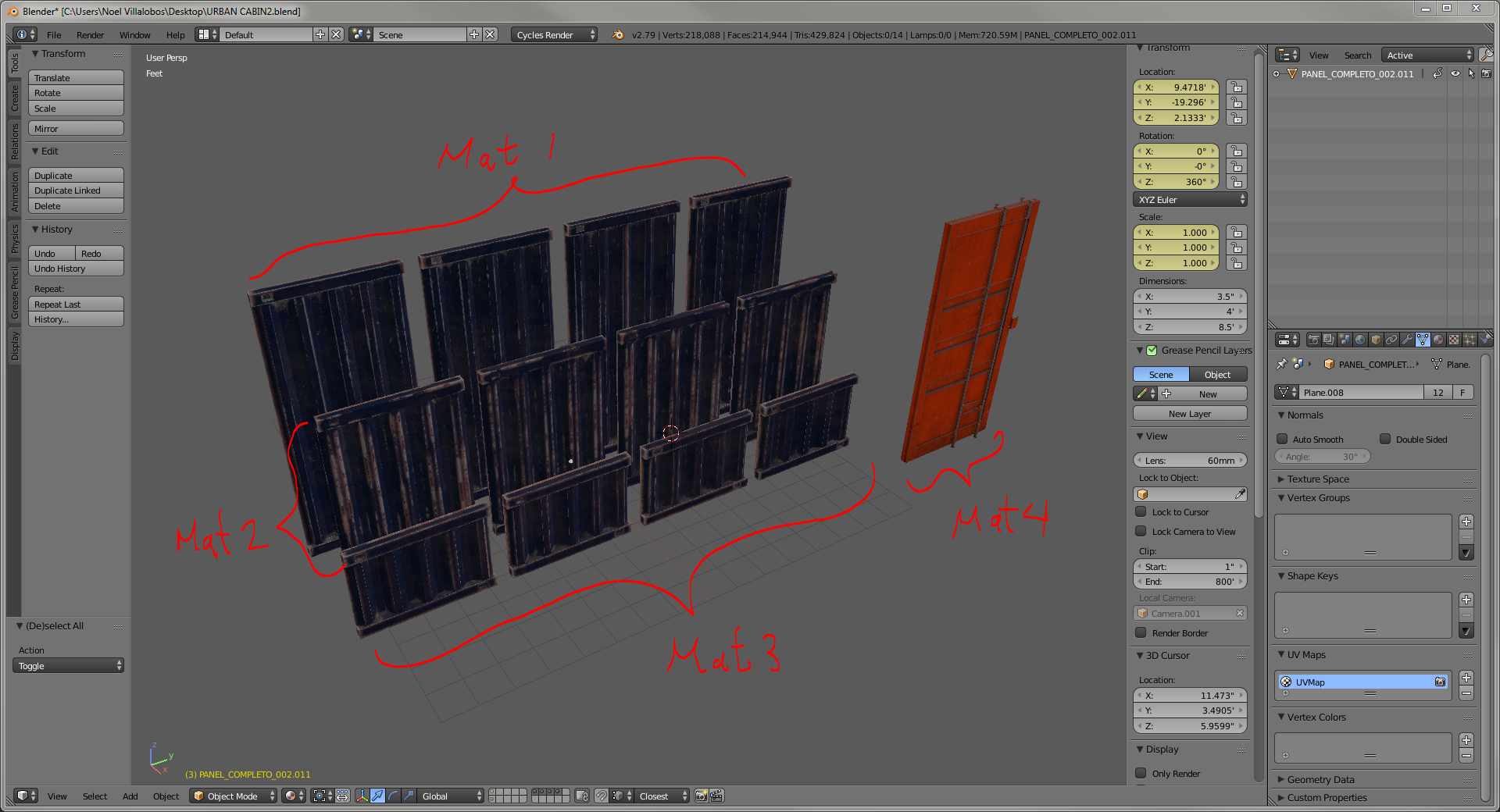Open the Render menu
1500x812 pixels.
point(90,34)
